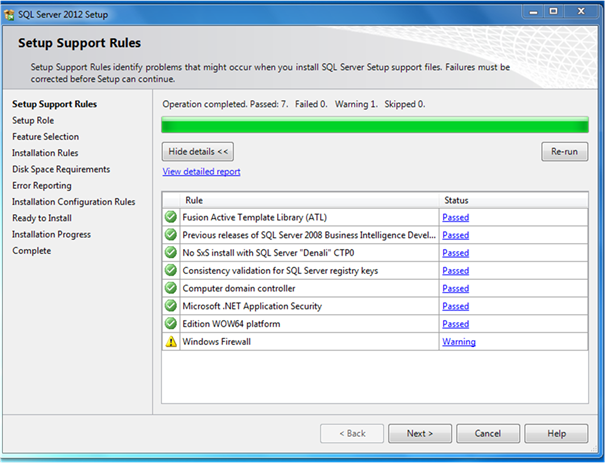The width and height of the screenshot is (605, 463).
Task: Click the Cancel button
Action: tap(488, 434)
